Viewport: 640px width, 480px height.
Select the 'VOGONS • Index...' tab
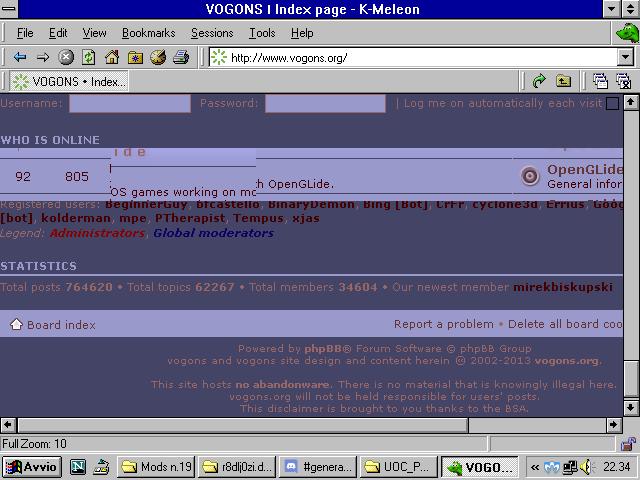69,81
